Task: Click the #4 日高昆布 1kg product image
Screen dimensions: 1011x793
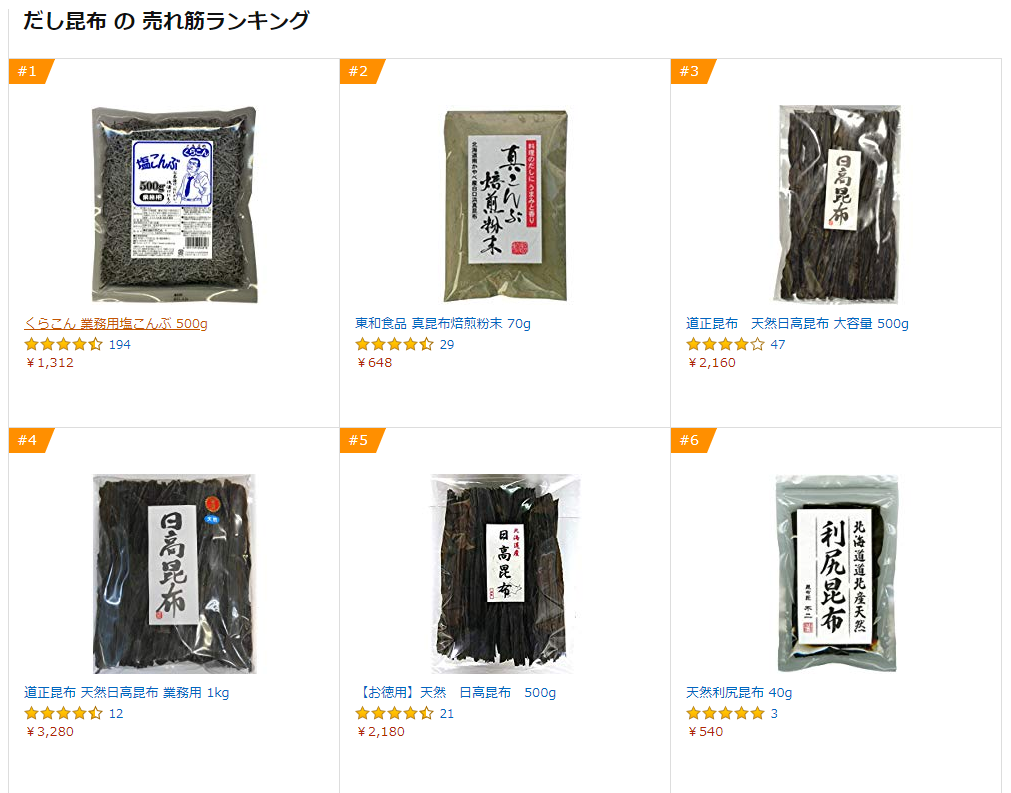Action: point(175,574)
